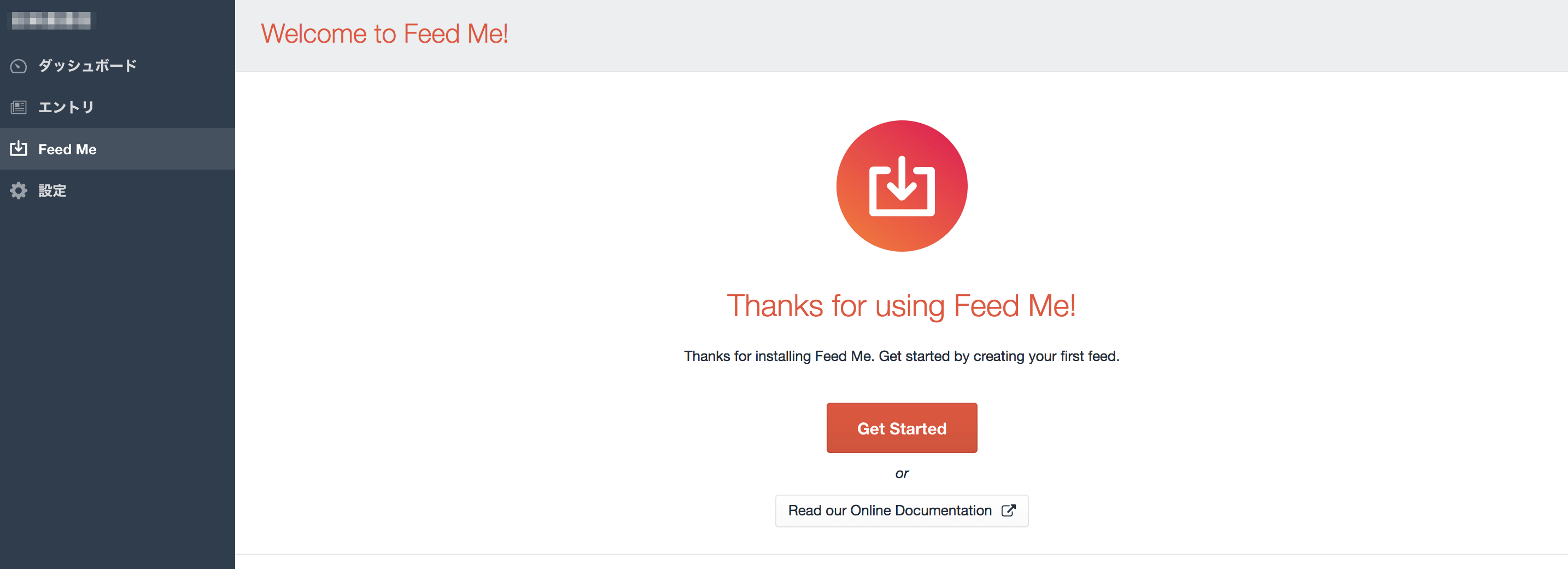This screenshot has width=1568, height=569.
Task: Click the external link icon beside documentation text
Action: (1009, 510)
